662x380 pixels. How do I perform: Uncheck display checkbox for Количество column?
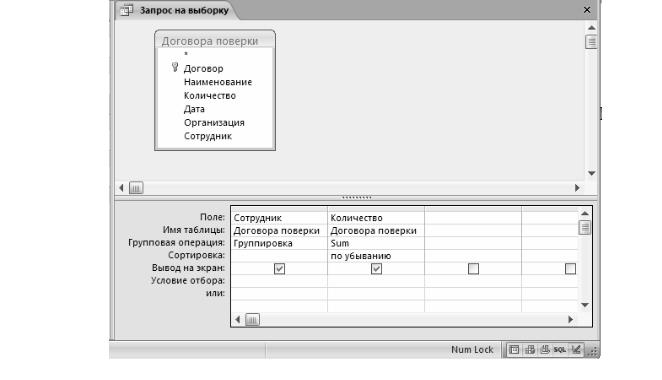click(376, 269)
